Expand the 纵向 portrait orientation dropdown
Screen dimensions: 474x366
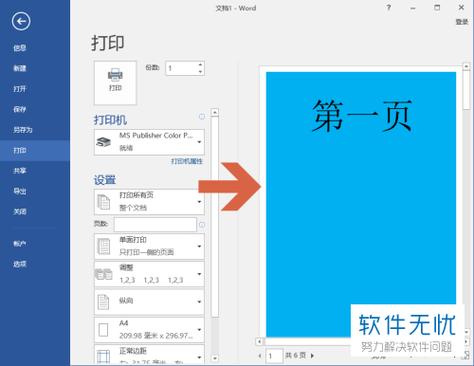pos(149,302)
